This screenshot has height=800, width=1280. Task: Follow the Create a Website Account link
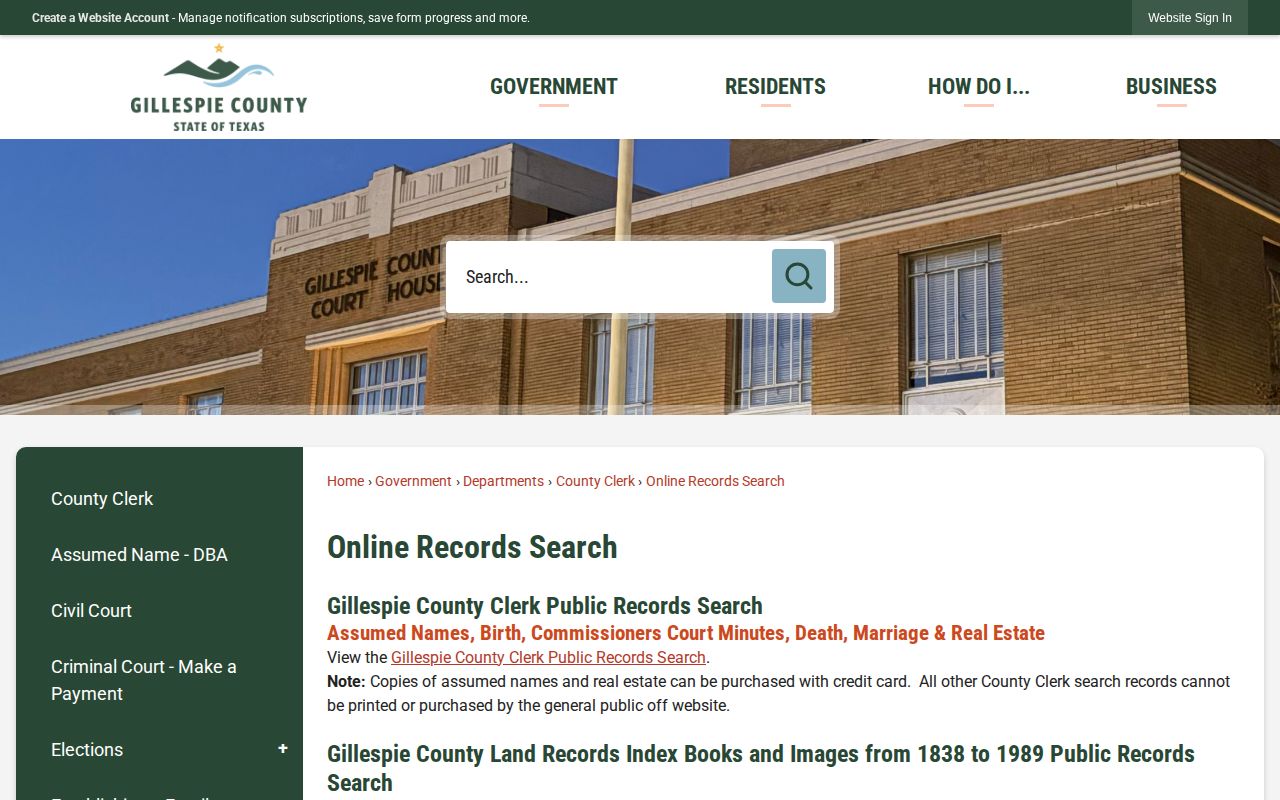click(100, 18)
